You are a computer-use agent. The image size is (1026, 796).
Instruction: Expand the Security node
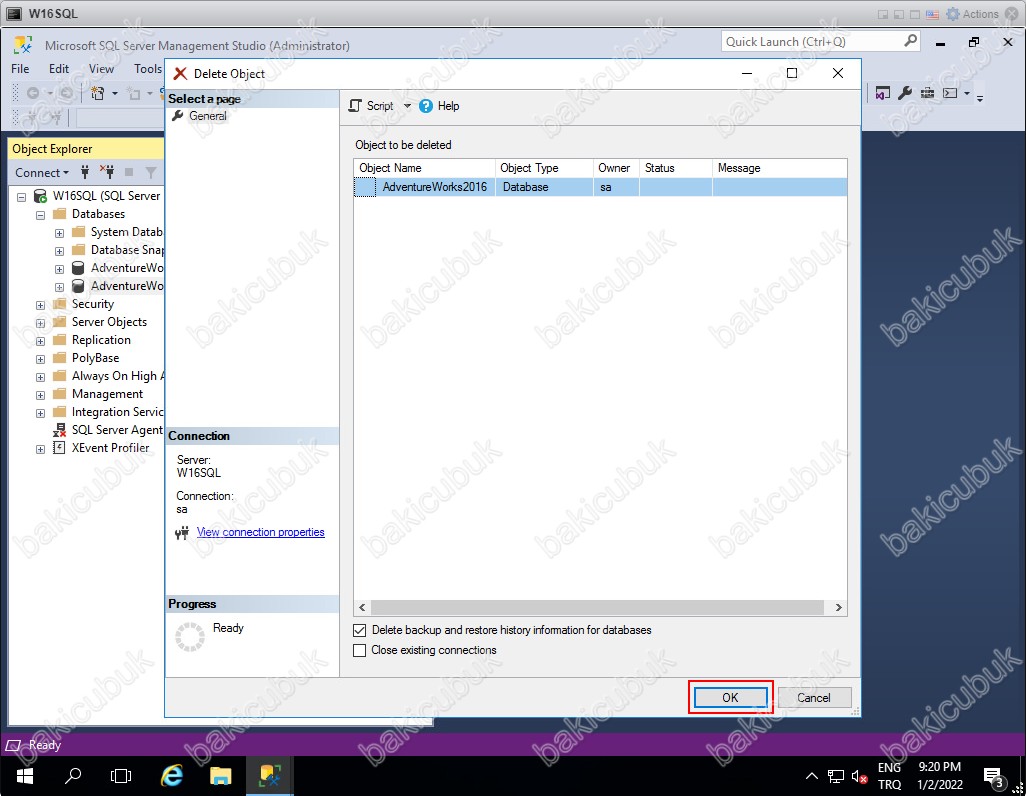pyautogui.click(x=41, y=305)
